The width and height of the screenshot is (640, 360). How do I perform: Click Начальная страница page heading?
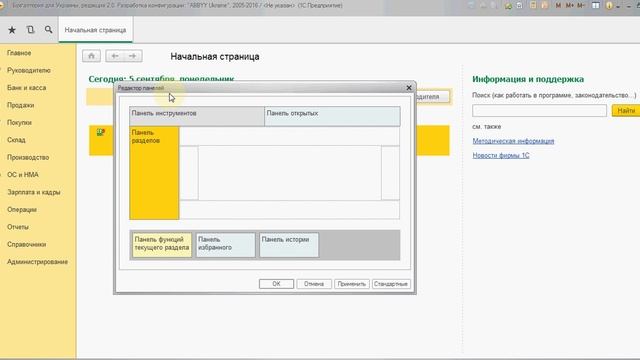[215, 57]
